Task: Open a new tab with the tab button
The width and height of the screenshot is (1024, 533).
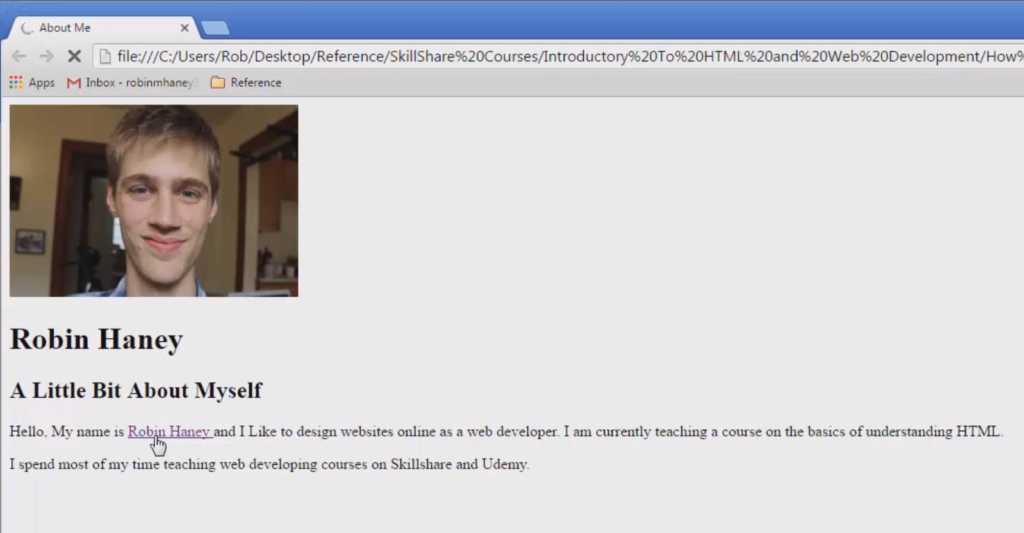Action: (216, 28)
